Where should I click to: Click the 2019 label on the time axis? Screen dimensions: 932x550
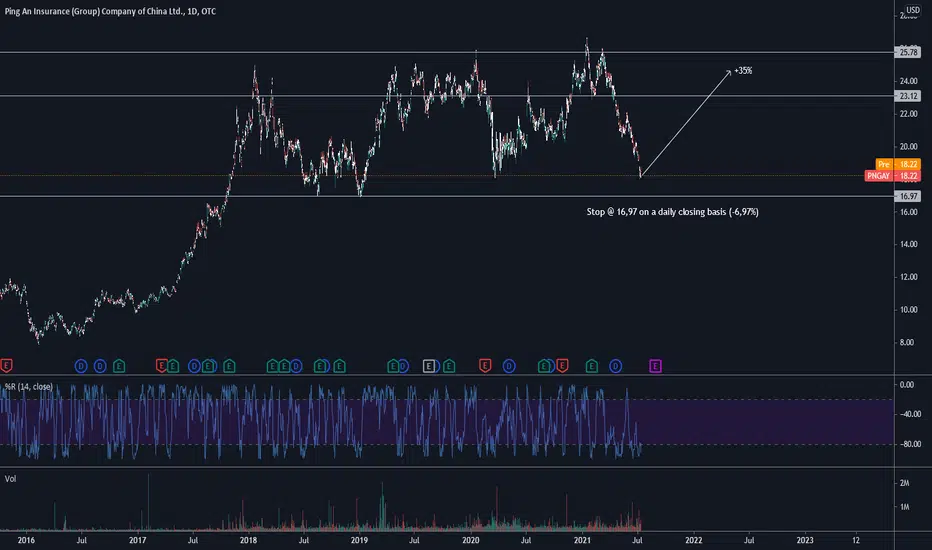pos(359,540)
